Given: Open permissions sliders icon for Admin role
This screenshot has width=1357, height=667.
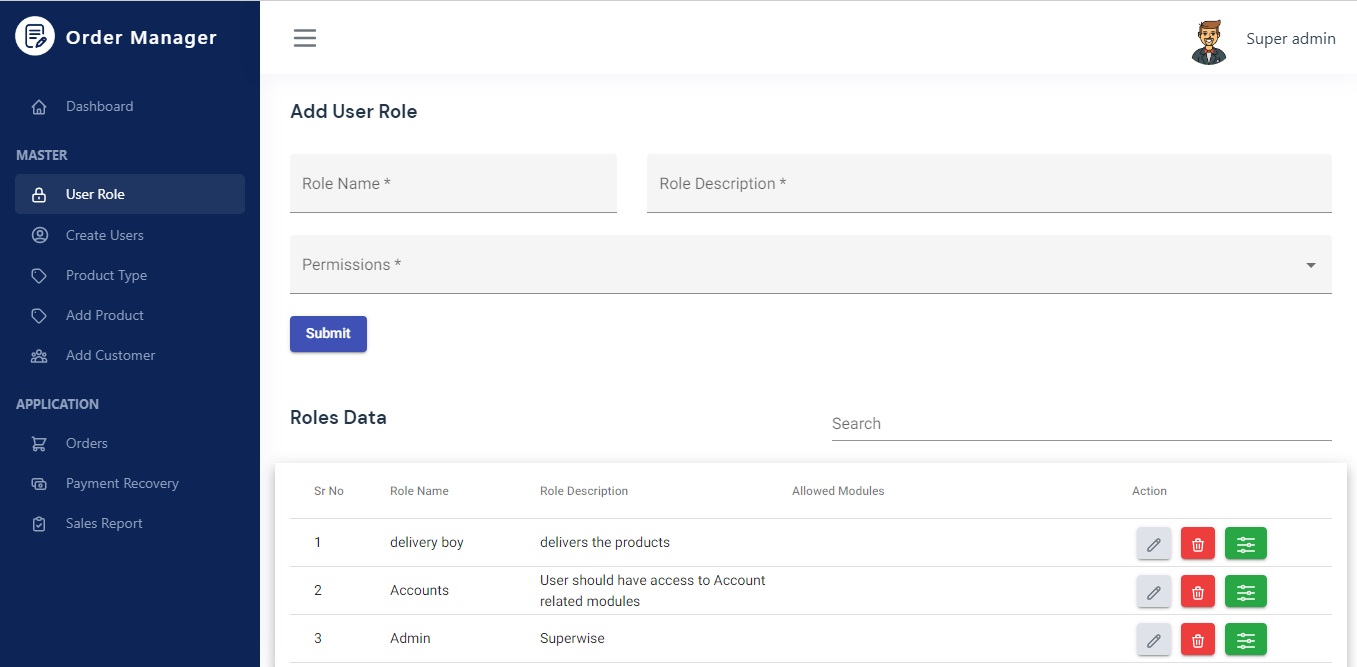Looking at the screenshot, I should coord(1245,639).
